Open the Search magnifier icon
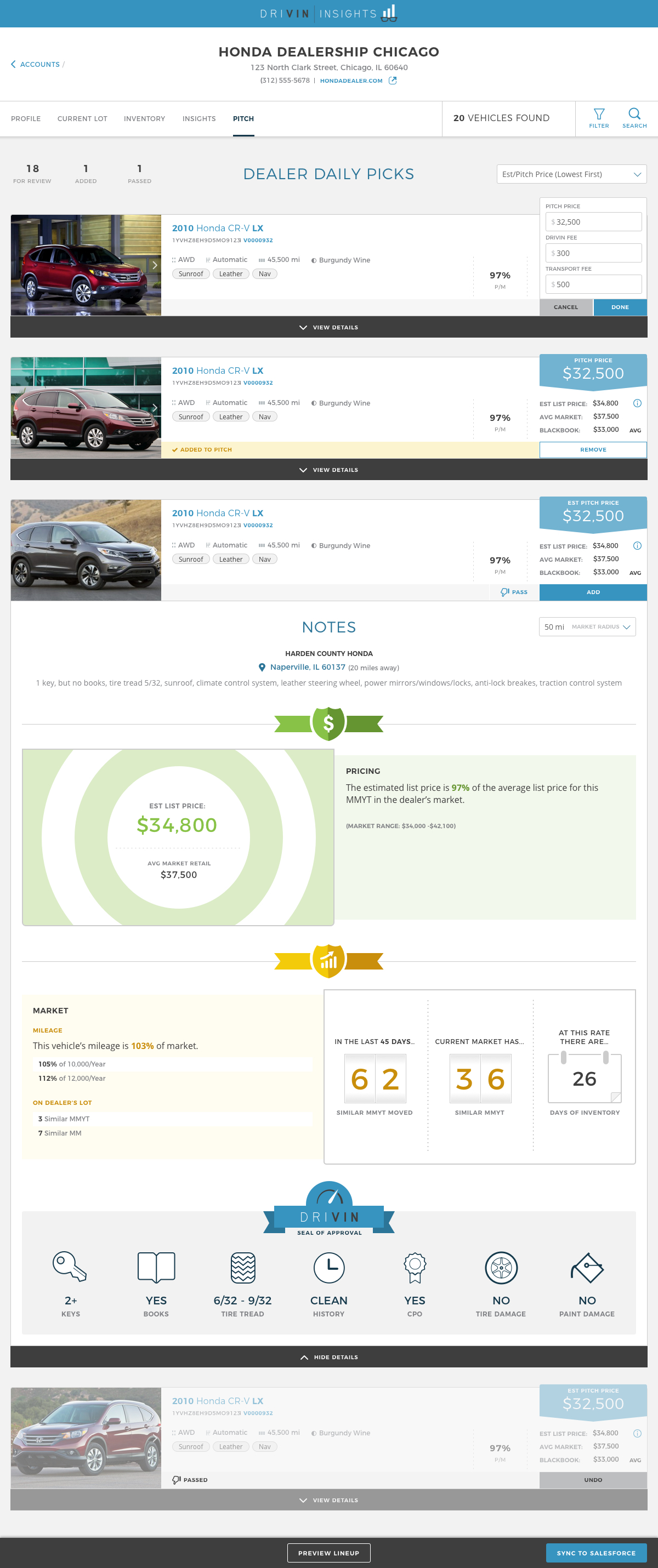Viewport: 658px width, 1568px height. [634, 114]
